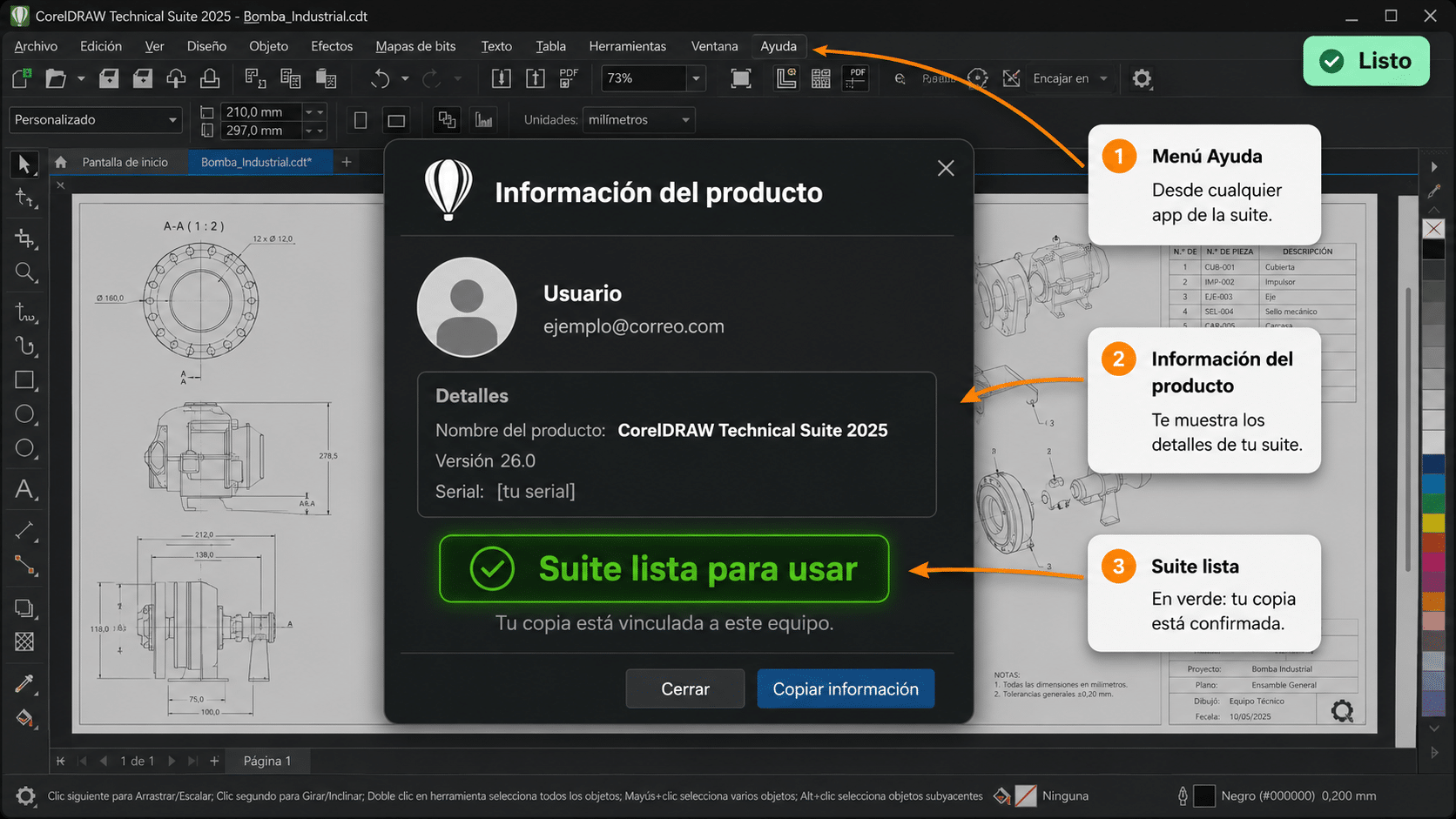The width and height of the screenshot is (1456, 819).
Task: Open the Archivo menu
Action: tap(36, 46)
